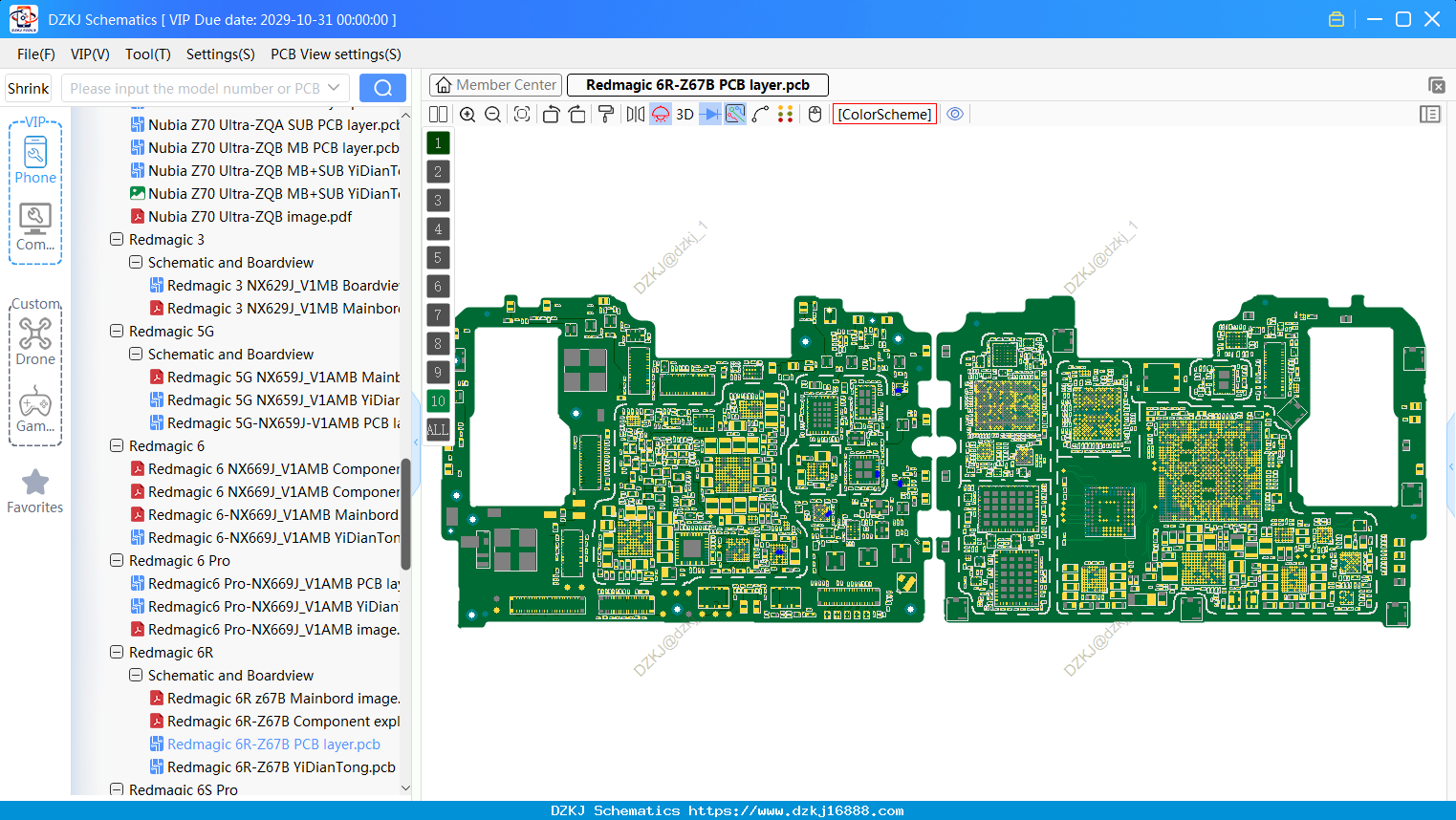Open Redmagic 3 NX629J_V1MB Boardview file

pyautogui.click(x=274, y=285)
